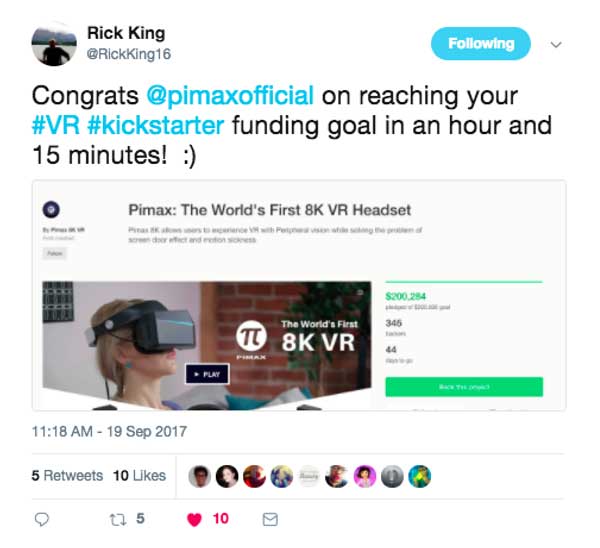Toggle the Following button
The width and height of the screenshot is (600, 548).
[481, 44]
